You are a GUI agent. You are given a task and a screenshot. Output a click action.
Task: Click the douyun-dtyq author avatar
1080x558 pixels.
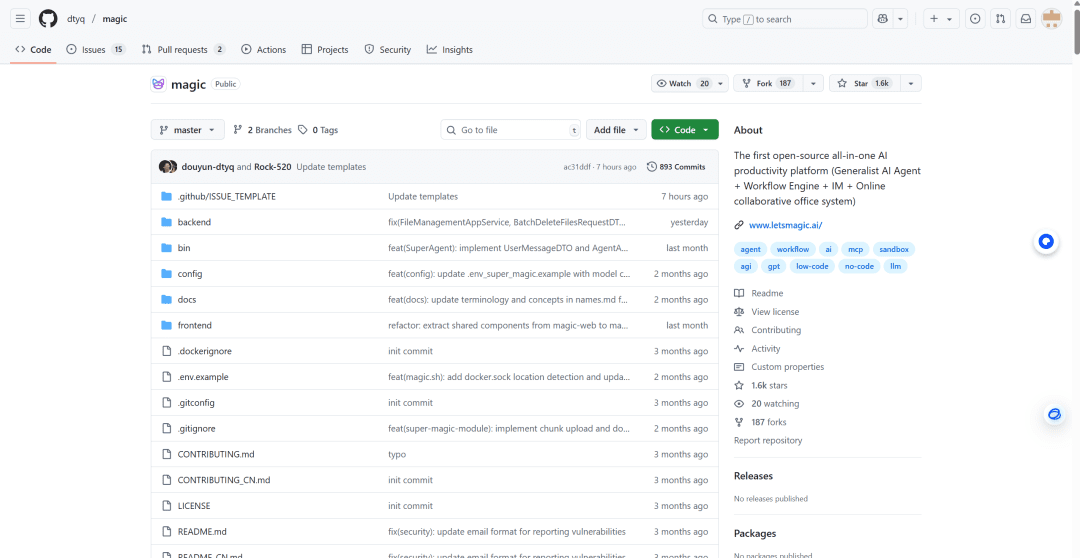coord(165,167)
